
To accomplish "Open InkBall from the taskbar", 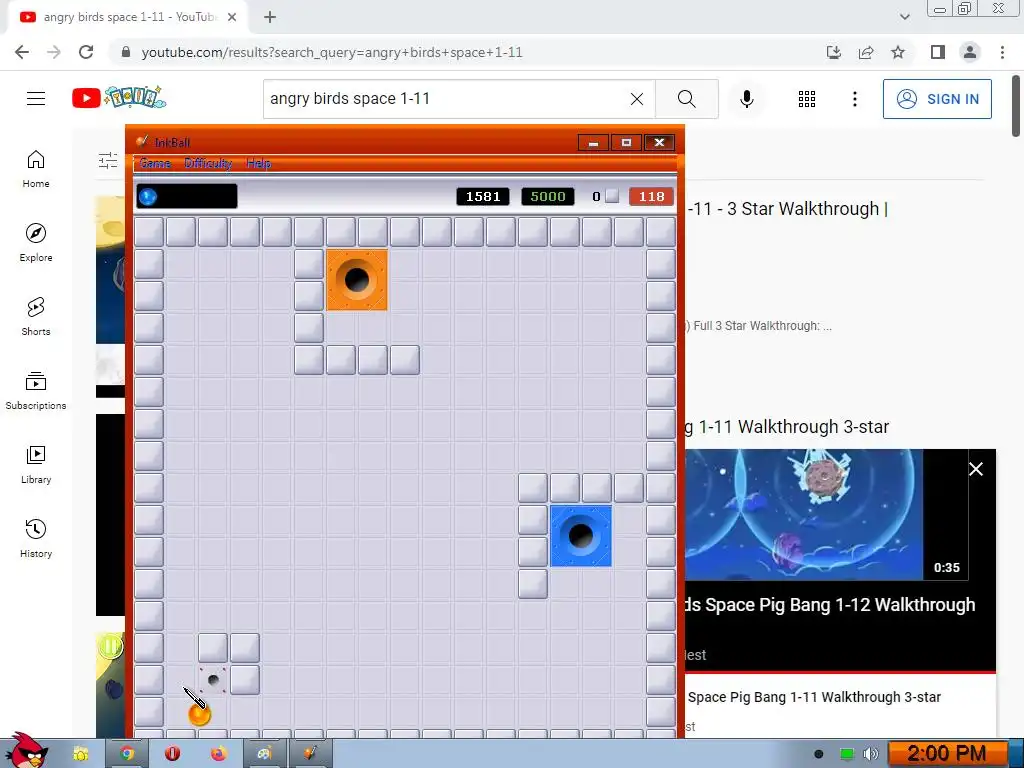I will coord(310,754).
